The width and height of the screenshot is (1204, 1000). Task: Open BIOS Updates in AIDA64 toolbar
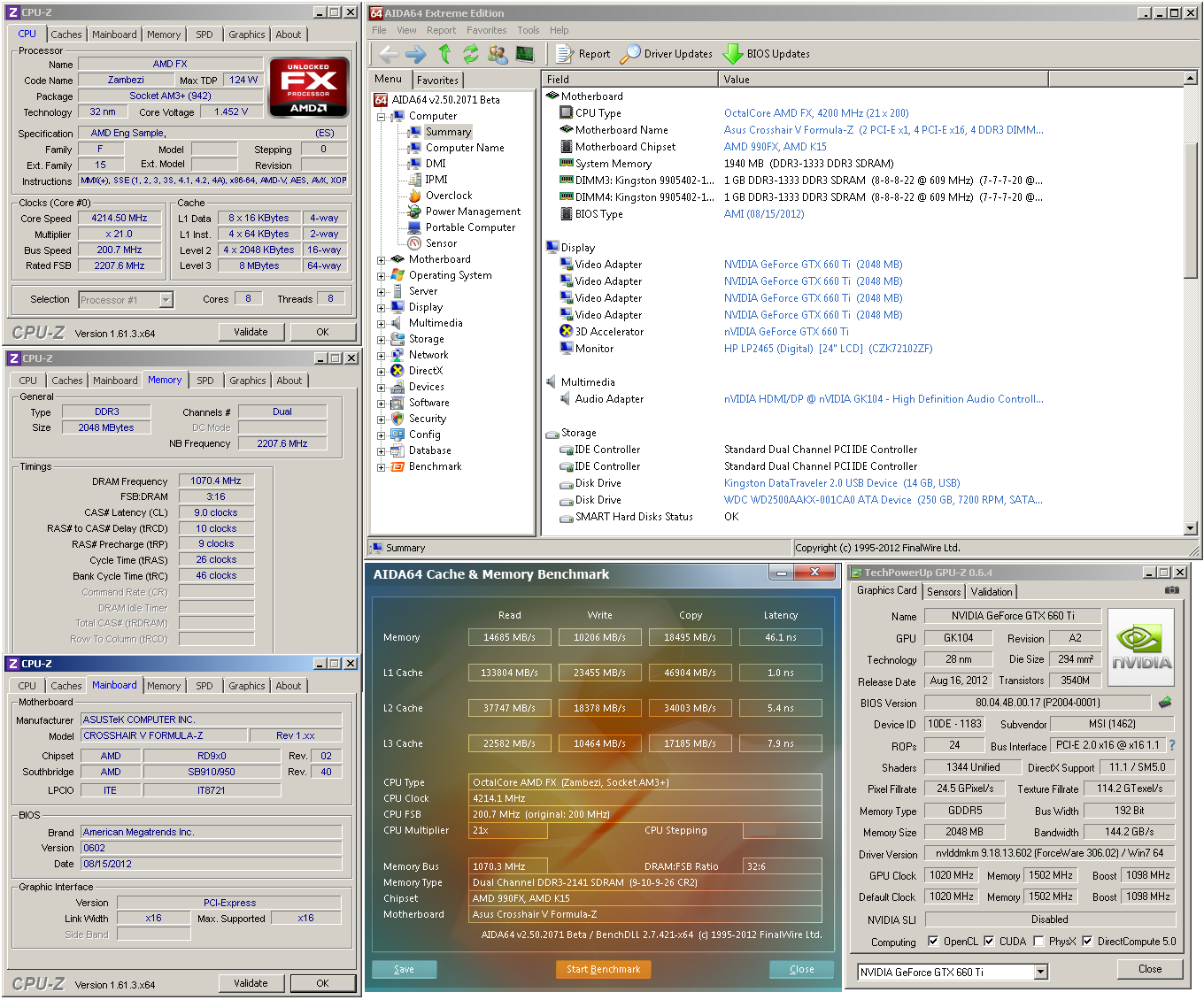(767, 54)
